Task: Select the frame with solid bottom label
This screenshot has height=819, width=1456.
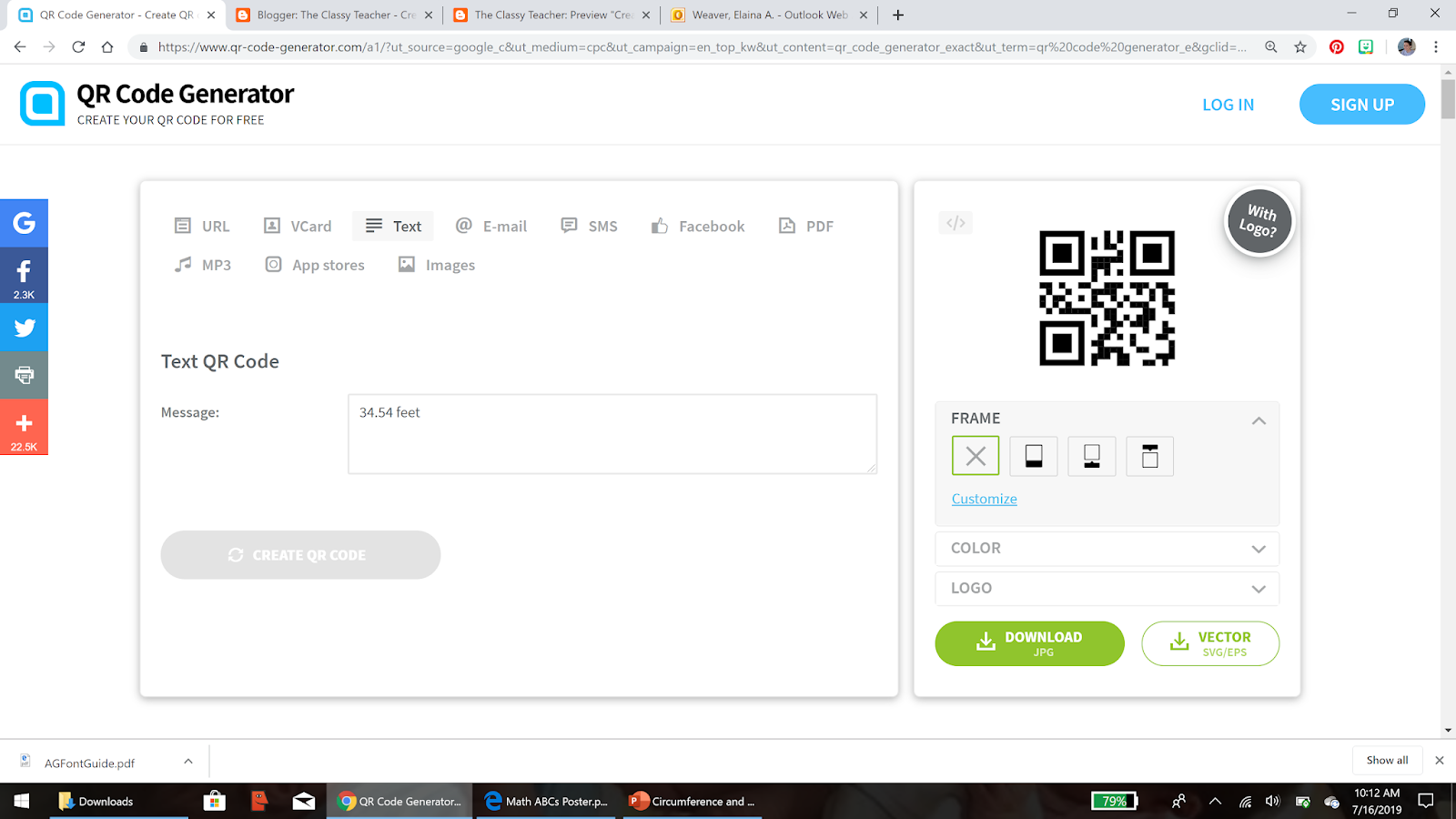Action: tap(1034, 456)
